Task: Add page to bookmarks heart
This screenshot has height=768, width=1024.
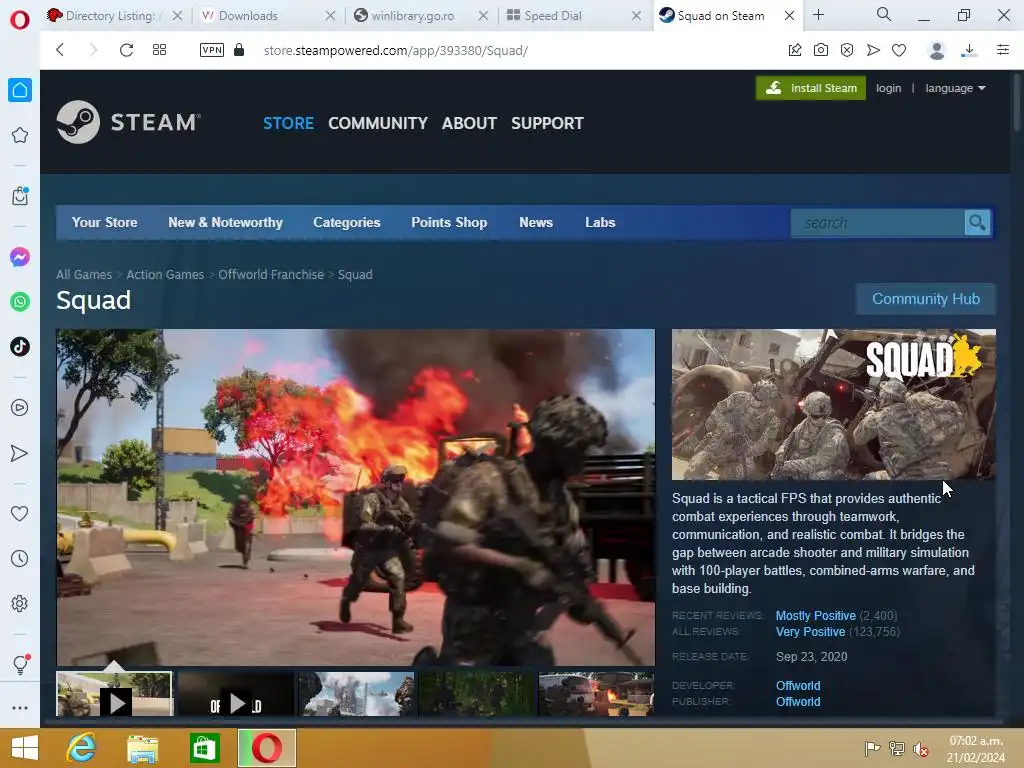Action: click(899, 50)
